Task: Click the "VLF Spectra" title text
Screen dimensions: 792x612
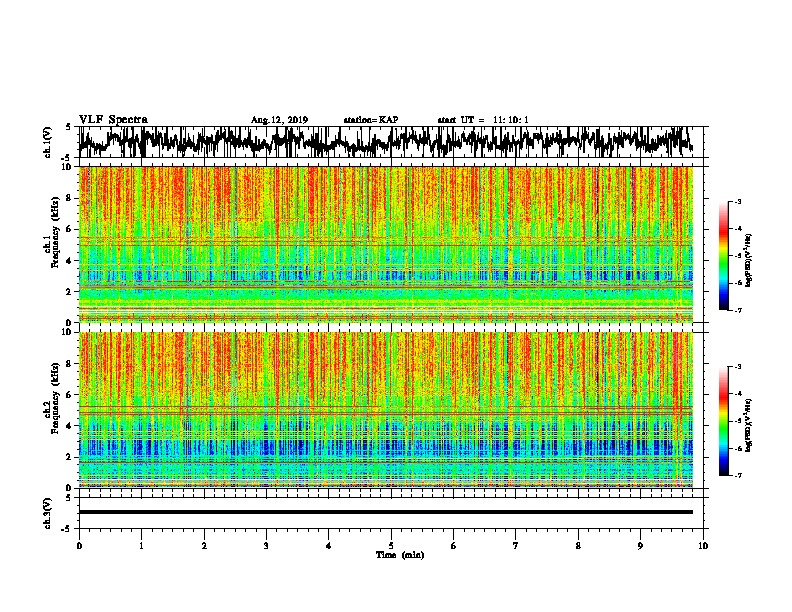Action: (113, 119)
